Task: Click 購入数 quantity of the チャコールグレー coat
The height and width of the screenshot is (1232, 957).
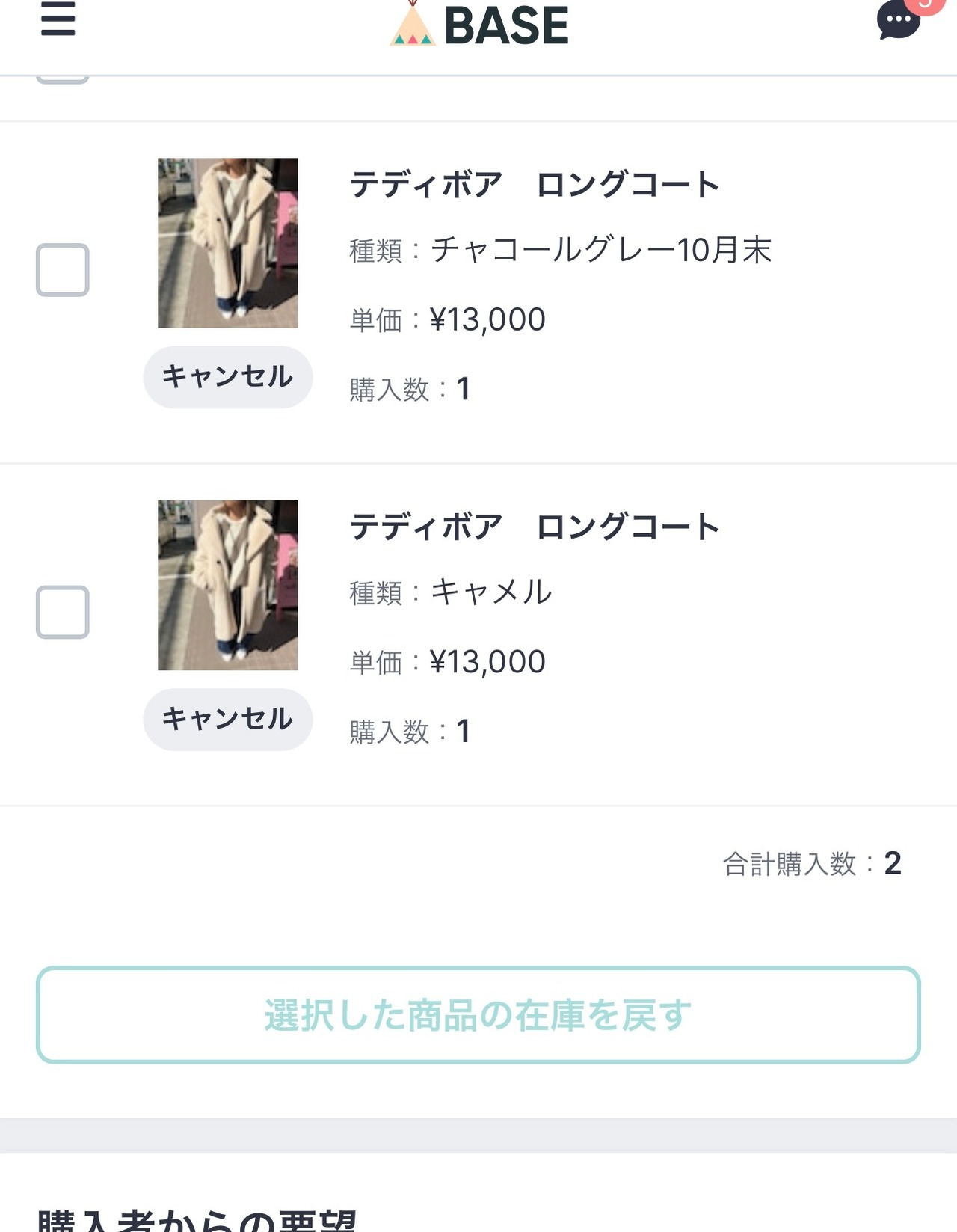Action: coord(410,389)
